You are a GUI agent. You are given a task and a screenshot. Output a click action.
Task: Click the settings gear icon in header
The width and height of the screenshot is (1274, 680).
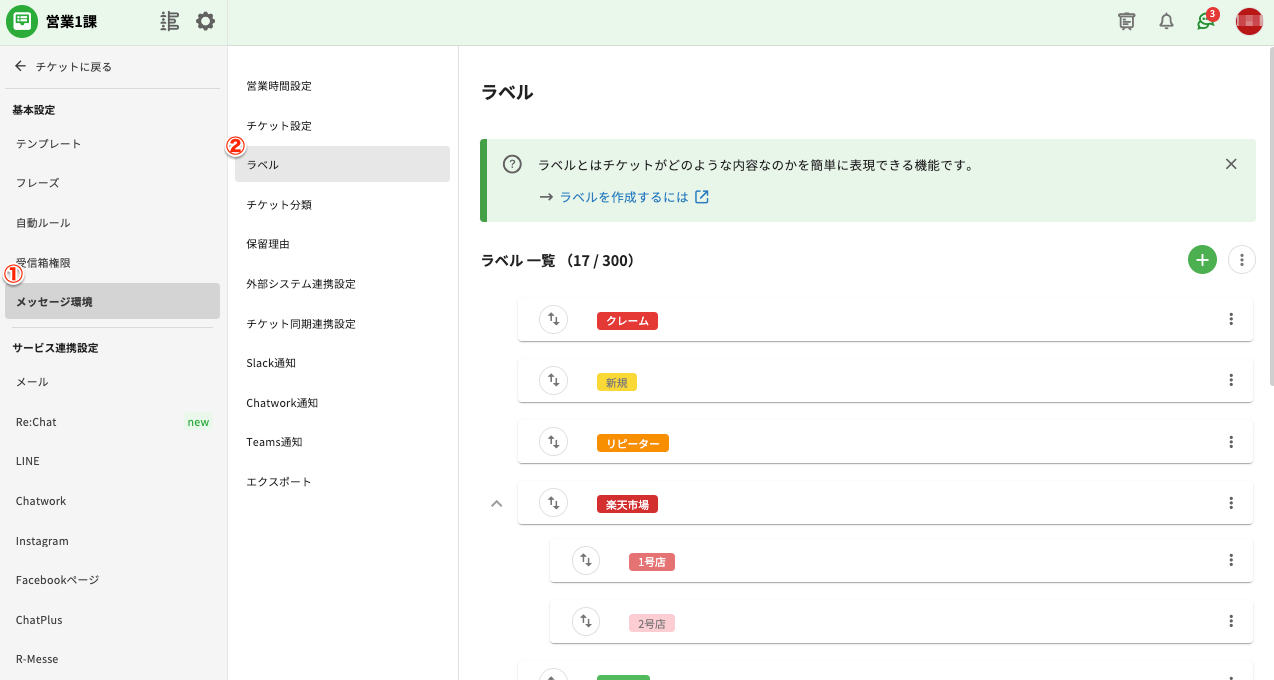tap(205, 21)
